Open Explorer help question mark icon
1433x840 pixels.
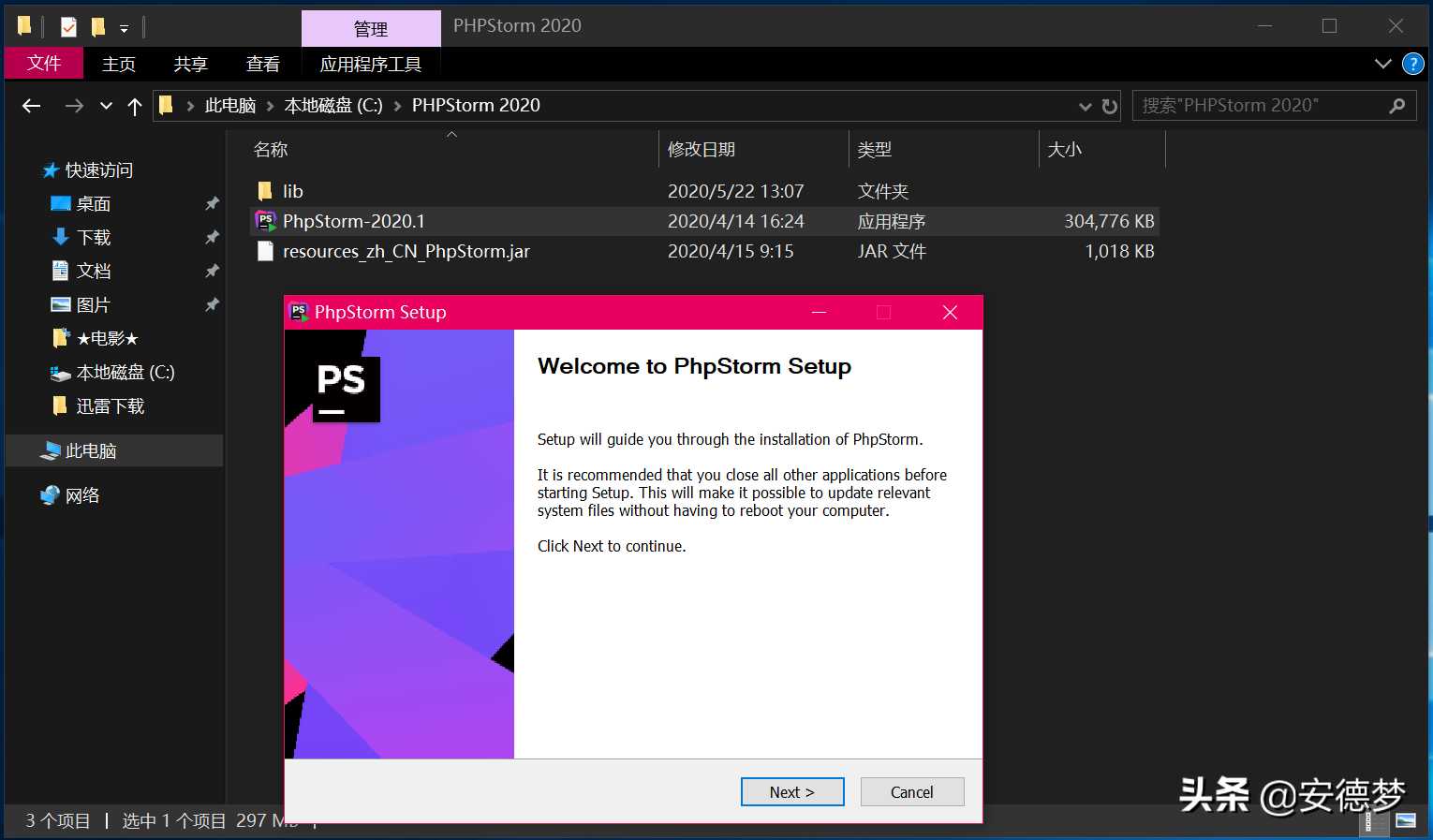tap(1412, 64)
